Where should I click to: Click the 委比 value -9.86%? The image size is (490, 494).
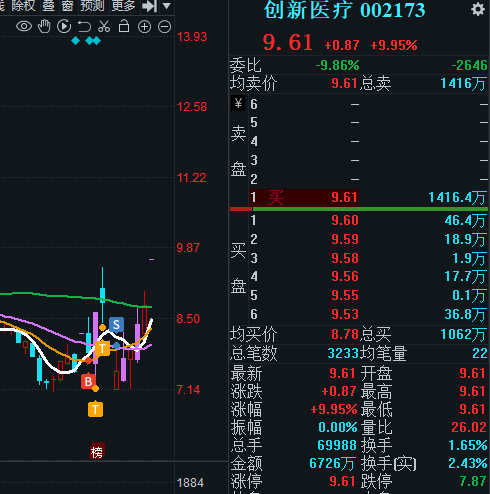tap(337, 65)
